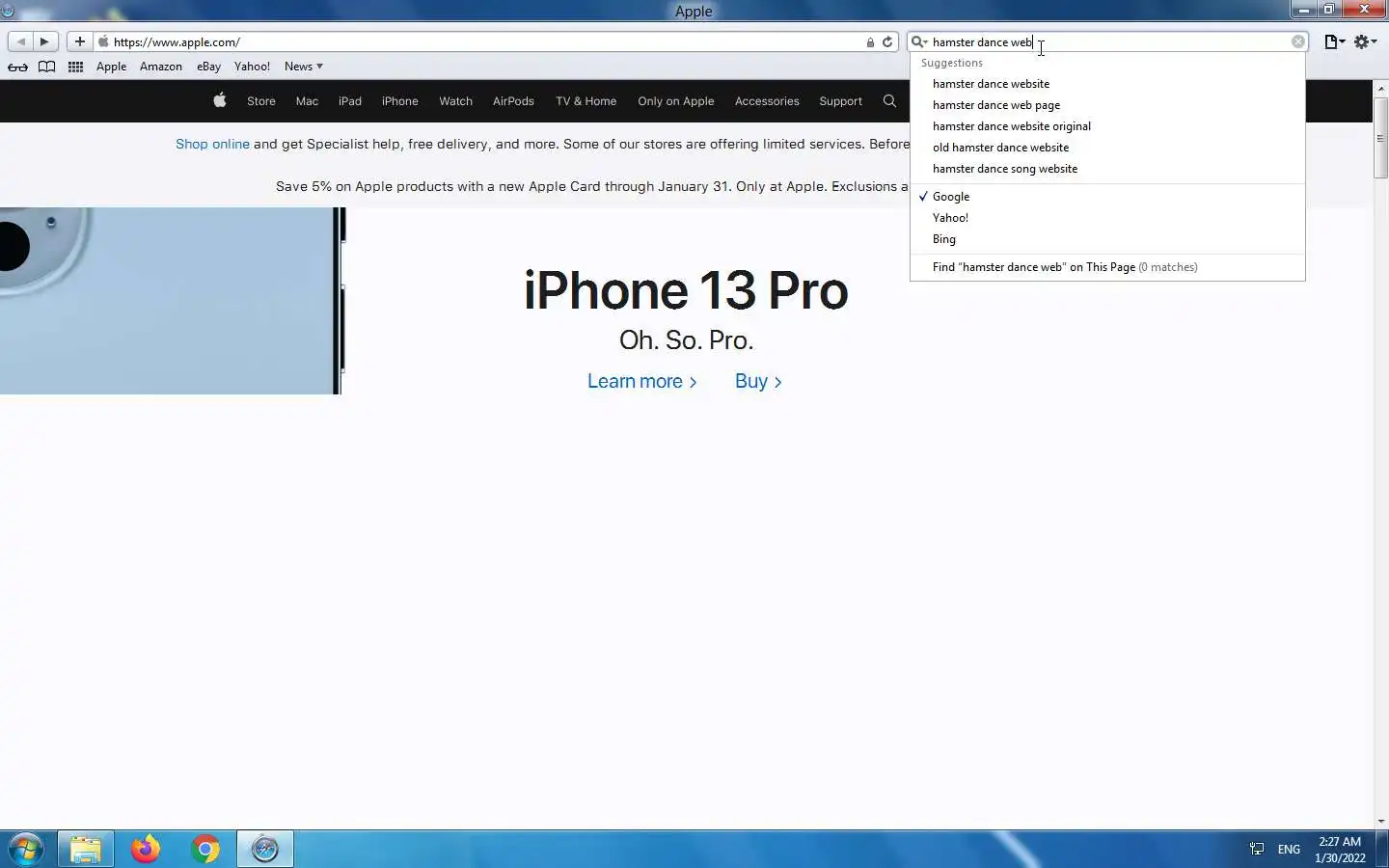Screen dimensions: 1389x868
Task: Open the Page menu icon
Action: click(1334, 41)
